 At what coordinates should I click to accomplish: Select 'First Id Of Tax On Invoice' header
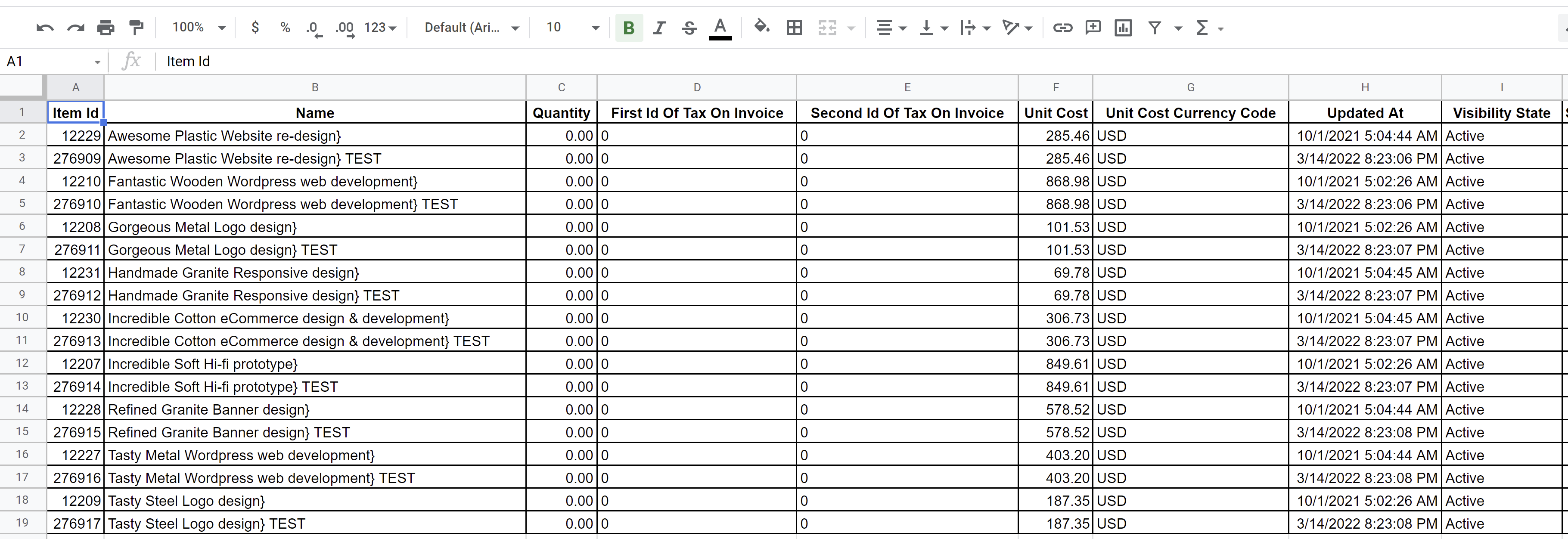[x=697, y=112]
